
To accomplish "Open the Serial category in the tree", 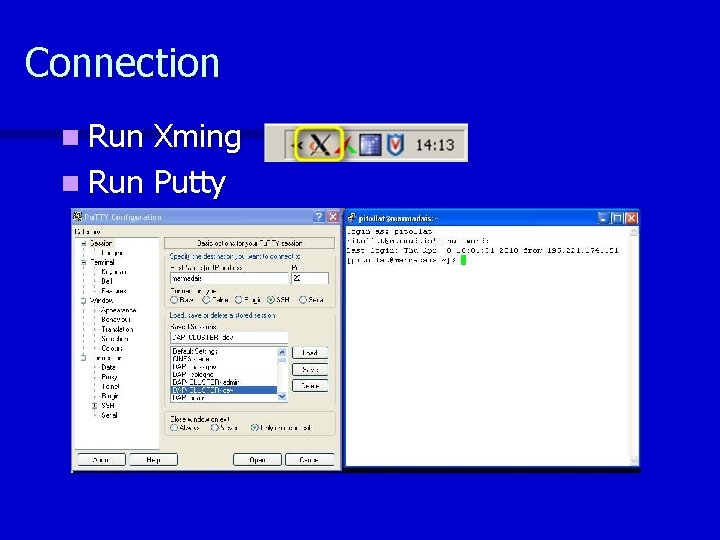I will [x=109, y=415].
